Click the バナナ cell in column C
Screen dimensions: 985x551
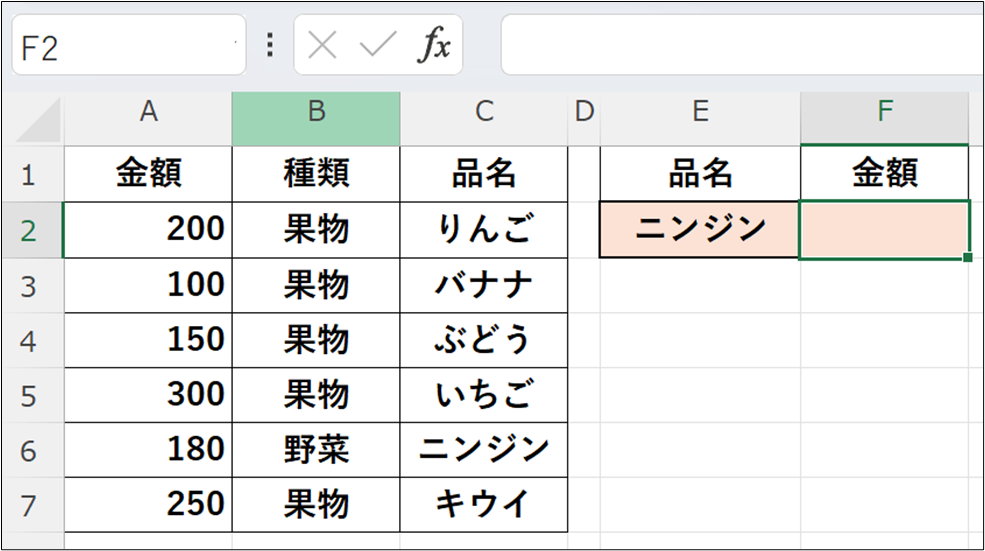tap(483, 286)
